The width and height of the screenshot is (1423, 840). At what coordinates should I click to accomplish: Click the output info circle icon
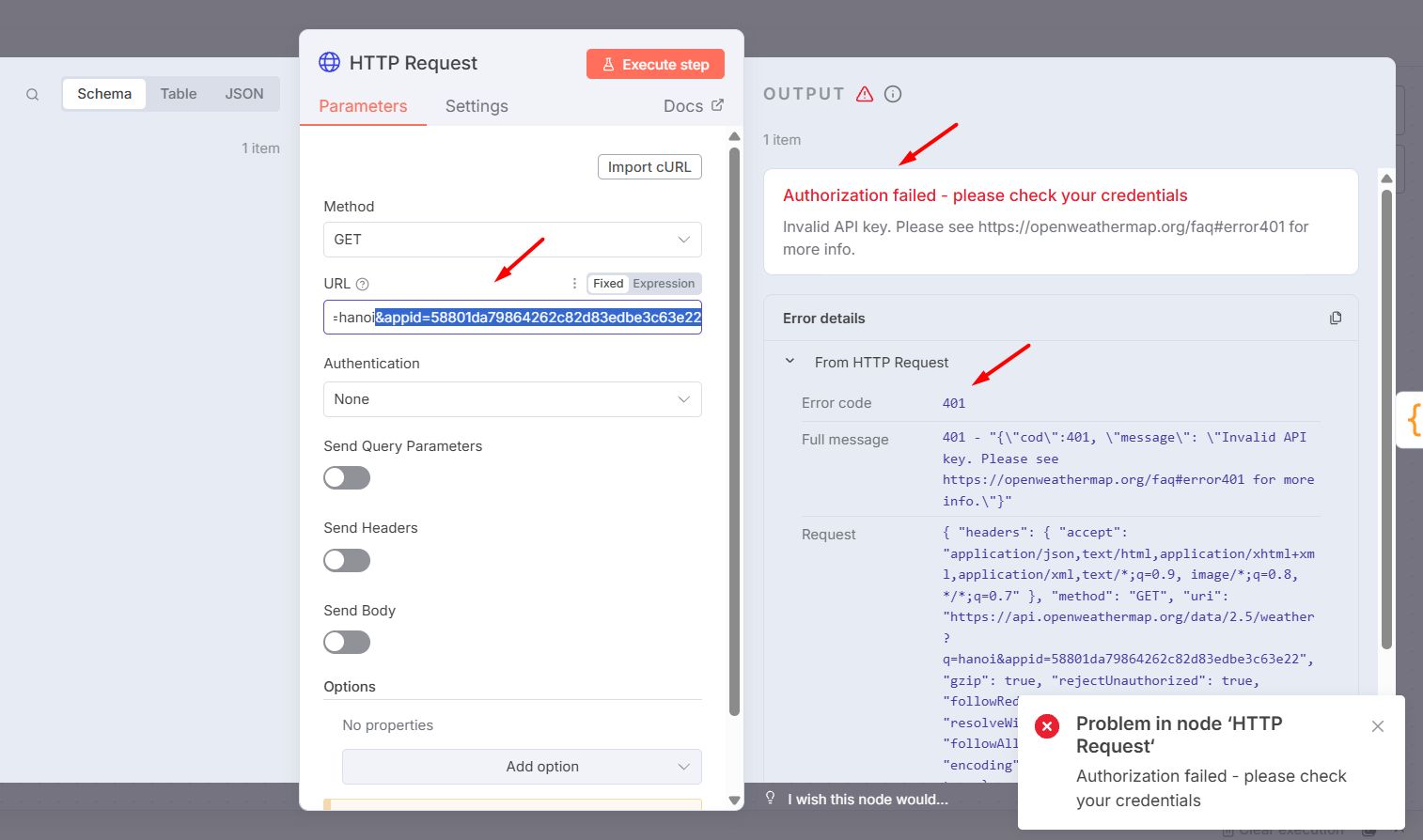tap(893, 94)
